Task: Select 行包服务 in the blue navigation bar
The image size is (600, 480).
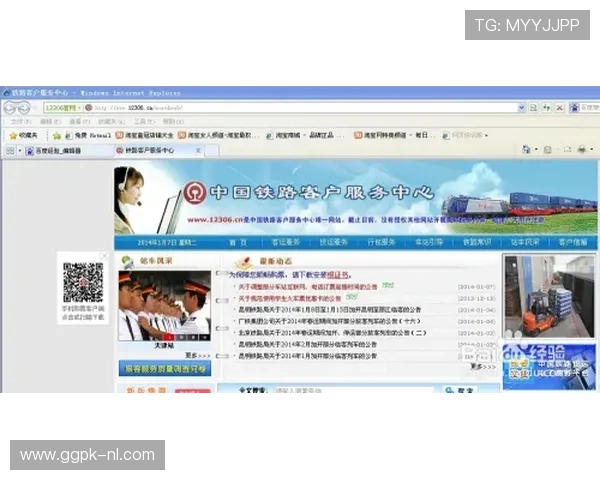Action: (x=381, y=242)
